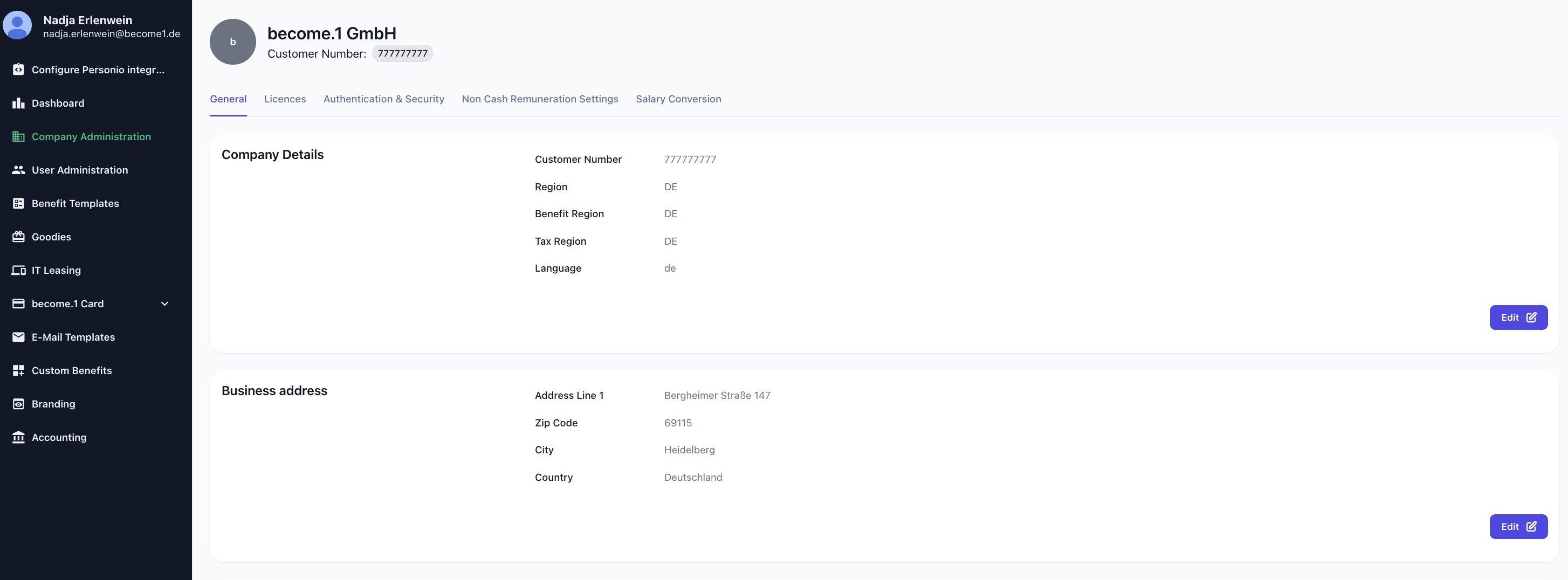
Task: Click the E-Mail Templates envelope icon
Action: (18, 337)
